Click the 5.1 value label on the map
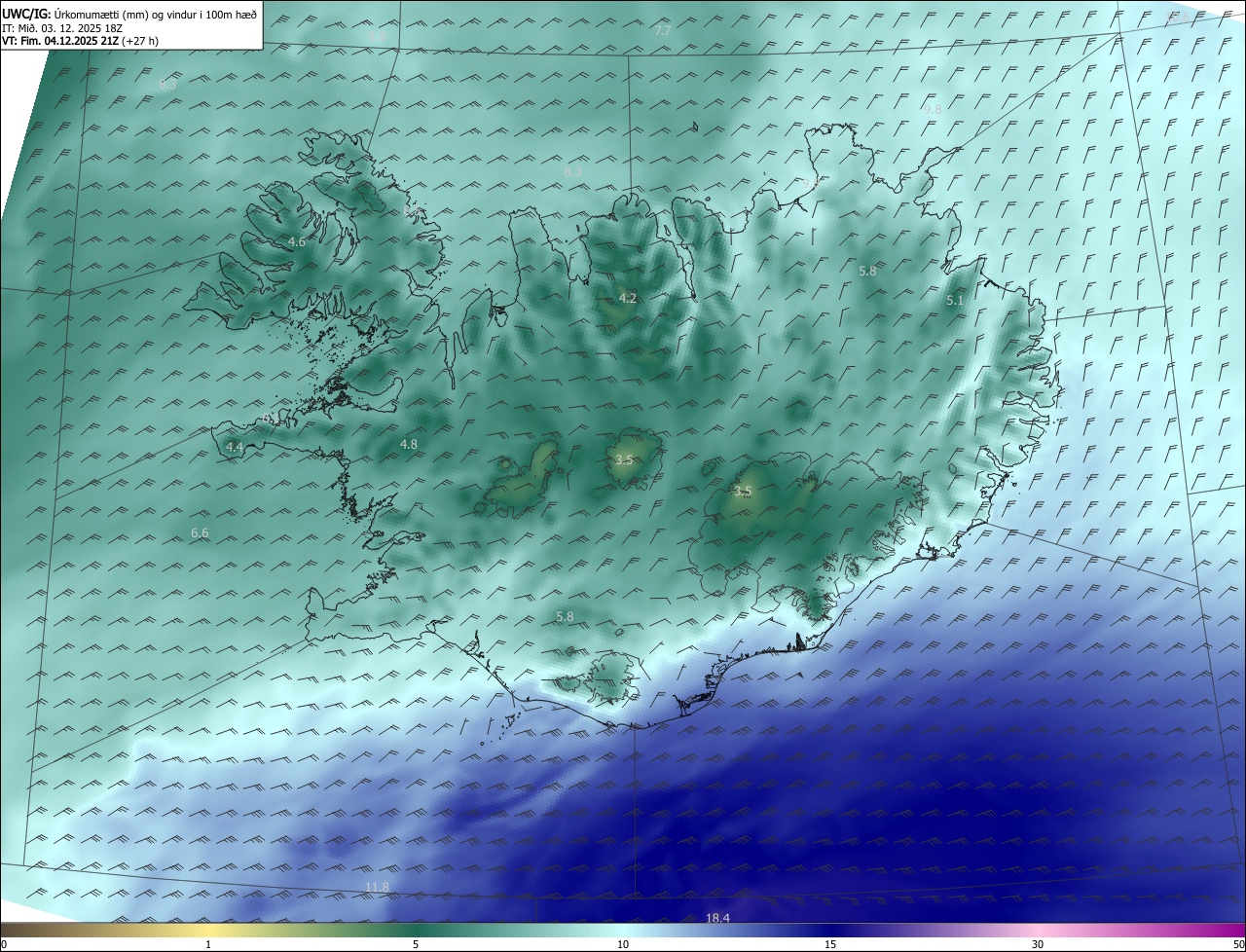 coord(955,301)
